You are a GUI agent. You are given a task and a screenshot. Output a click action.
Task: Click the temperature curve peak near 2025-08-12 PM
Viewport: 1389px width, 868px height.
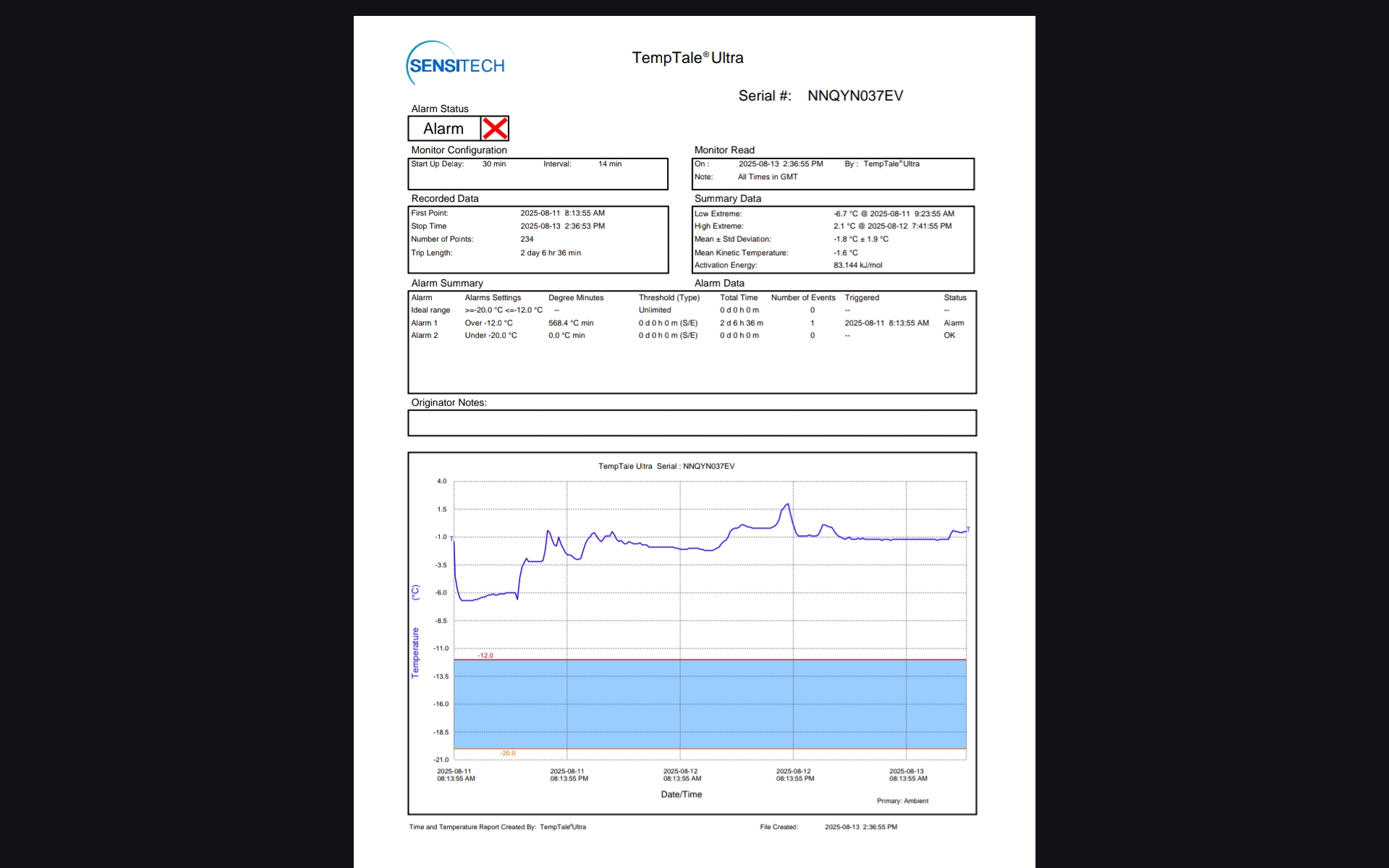[787, 505]
